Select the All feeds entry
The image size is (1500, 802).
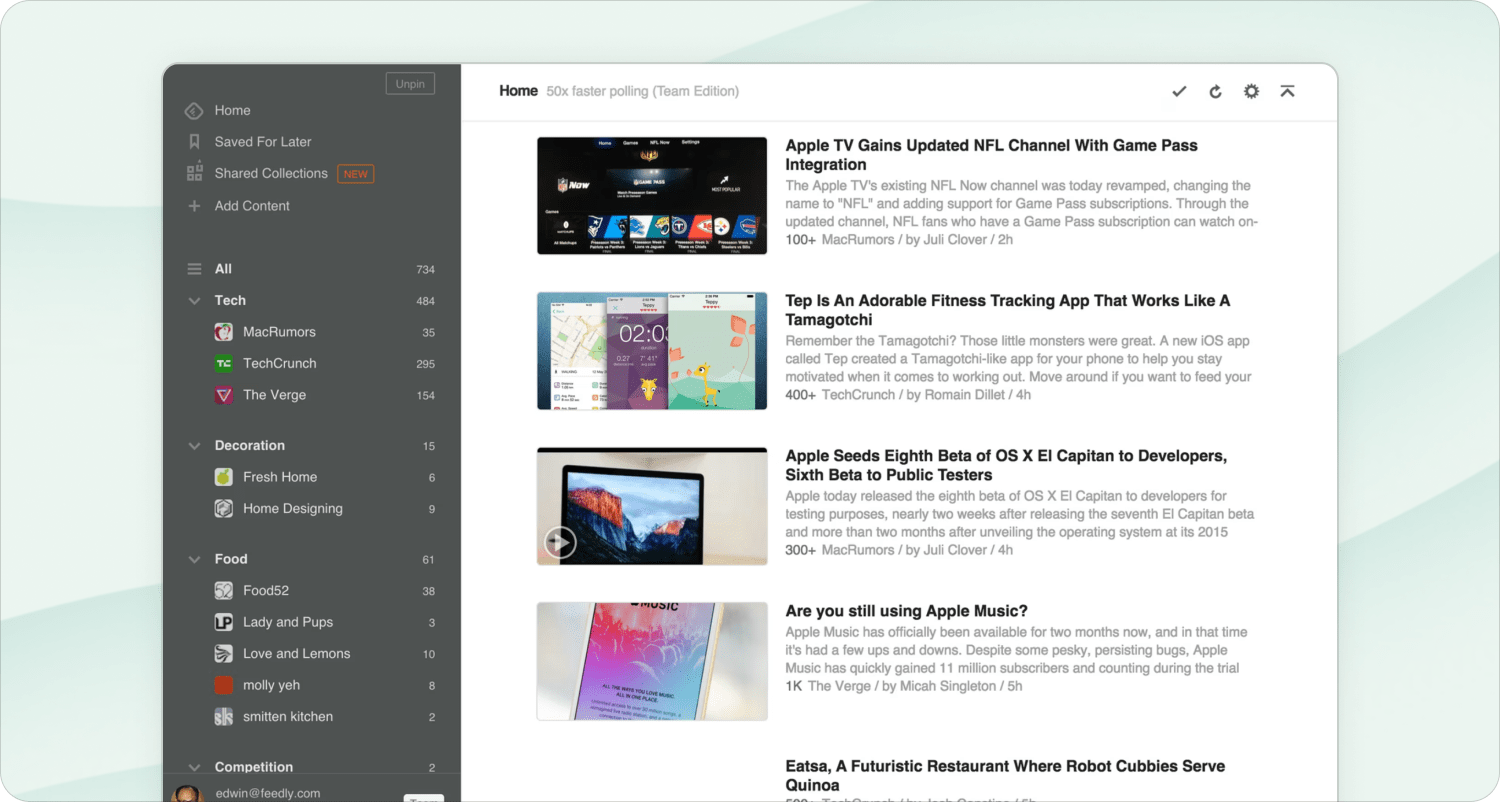[223, 269]
